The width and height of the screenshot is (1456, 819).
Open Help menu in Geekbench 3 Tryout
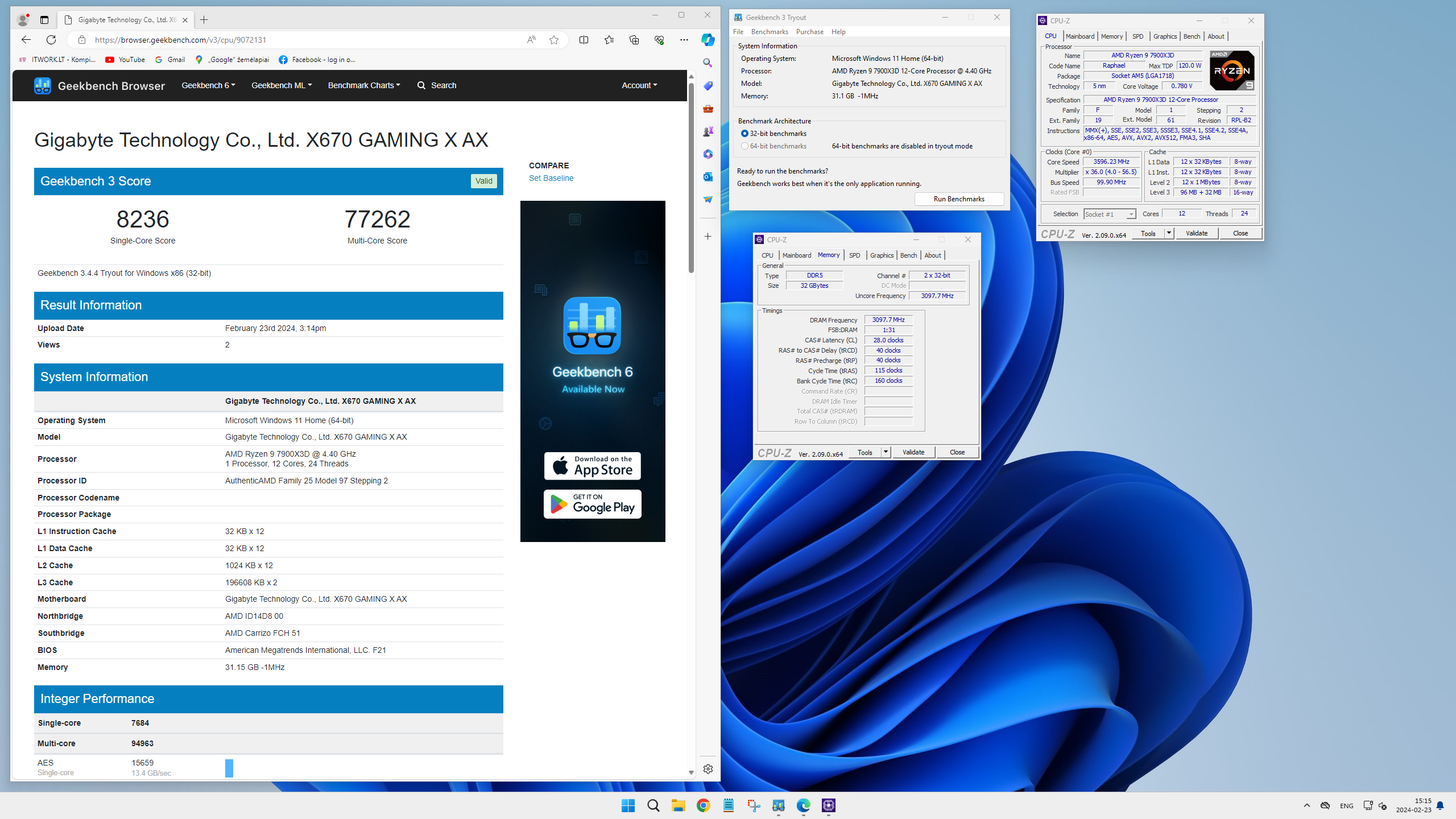tap(838, 32)
